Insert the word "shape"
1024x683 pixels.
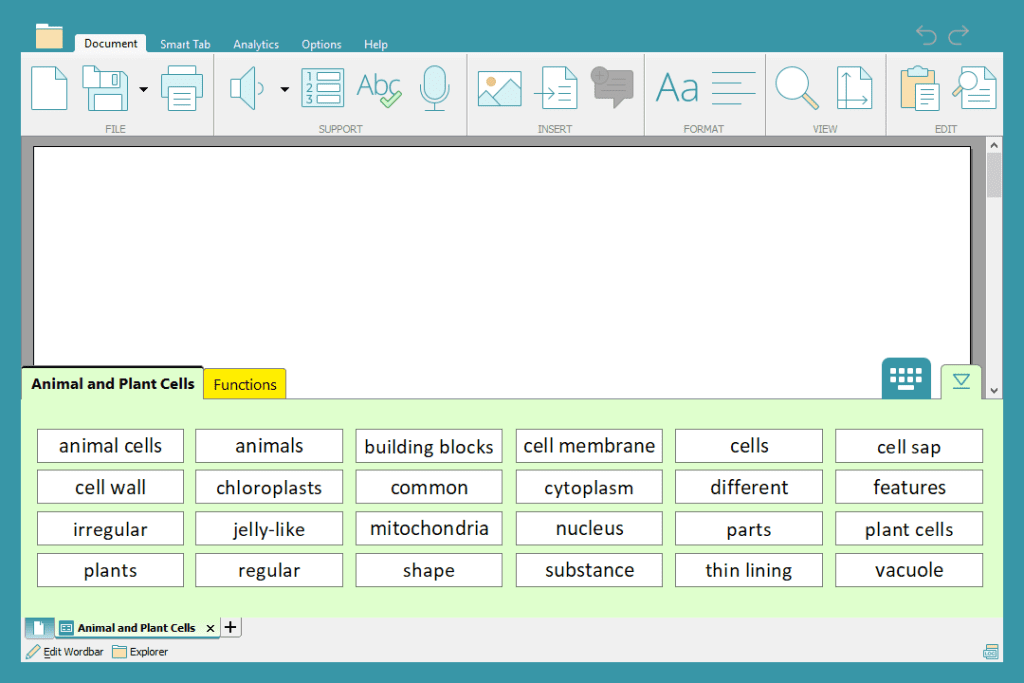coord(429,570)
